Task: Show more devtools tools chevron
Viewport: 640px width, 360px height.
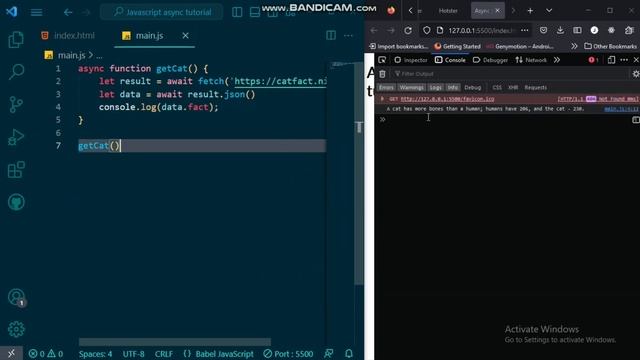Action: click(x=557, y=60)
